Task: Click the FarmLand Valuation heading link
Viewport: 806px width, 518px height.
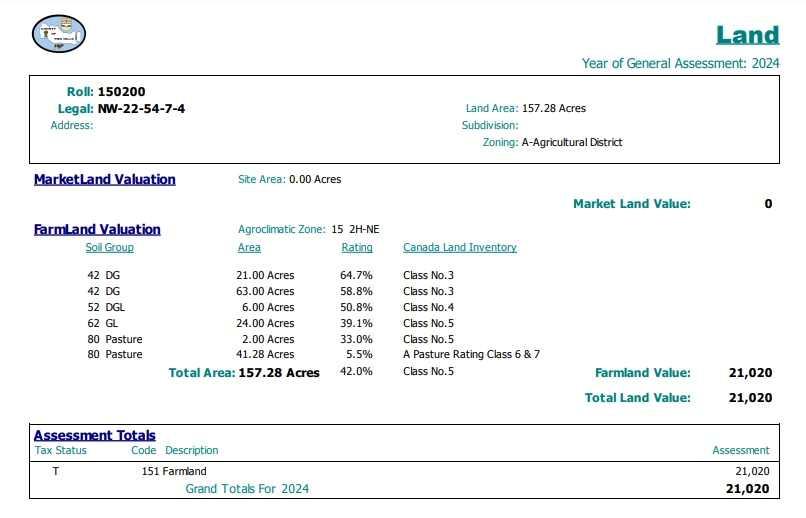Action: (x=97, y=230)
